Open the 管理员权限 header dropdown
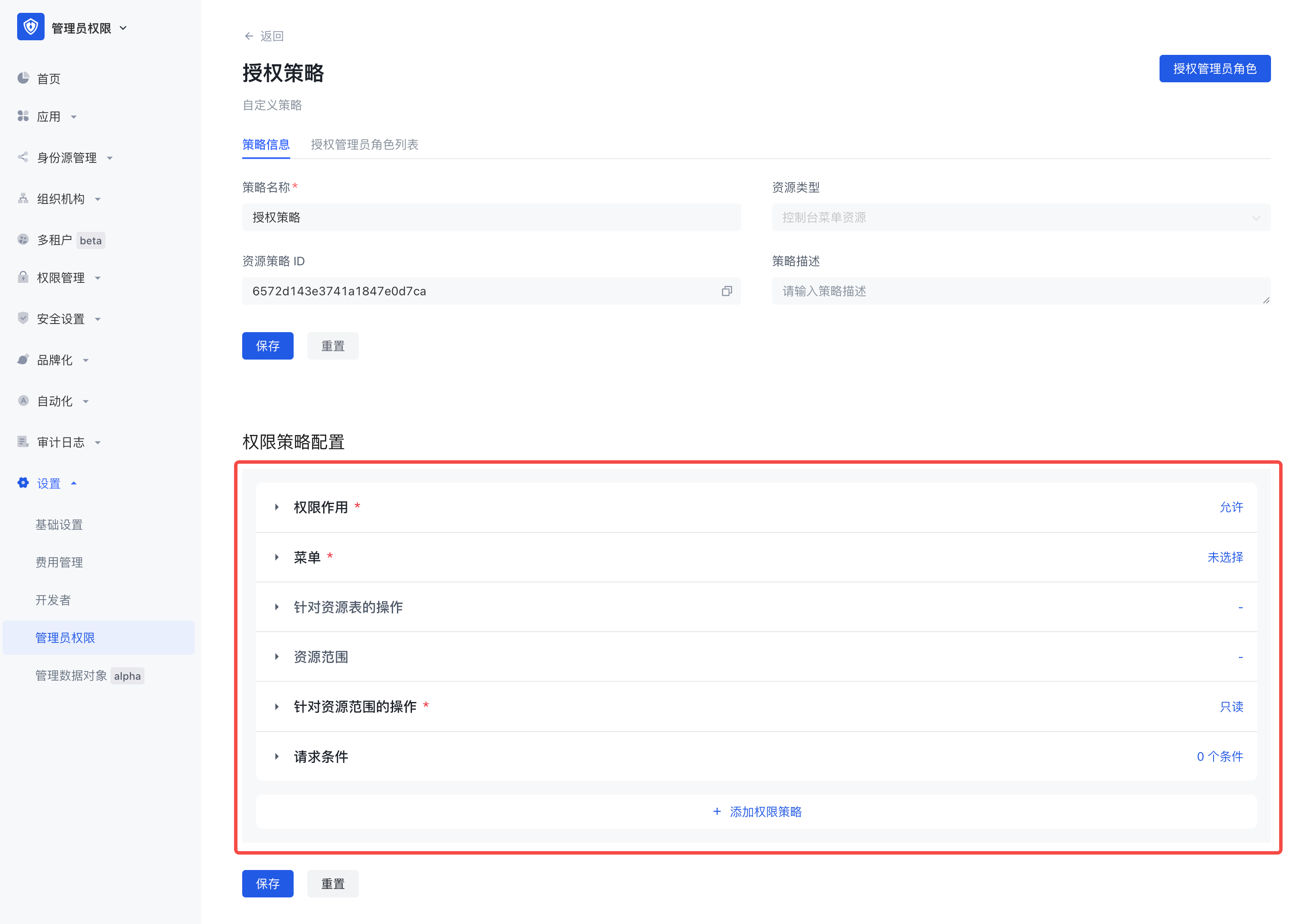 coord(123,28)
